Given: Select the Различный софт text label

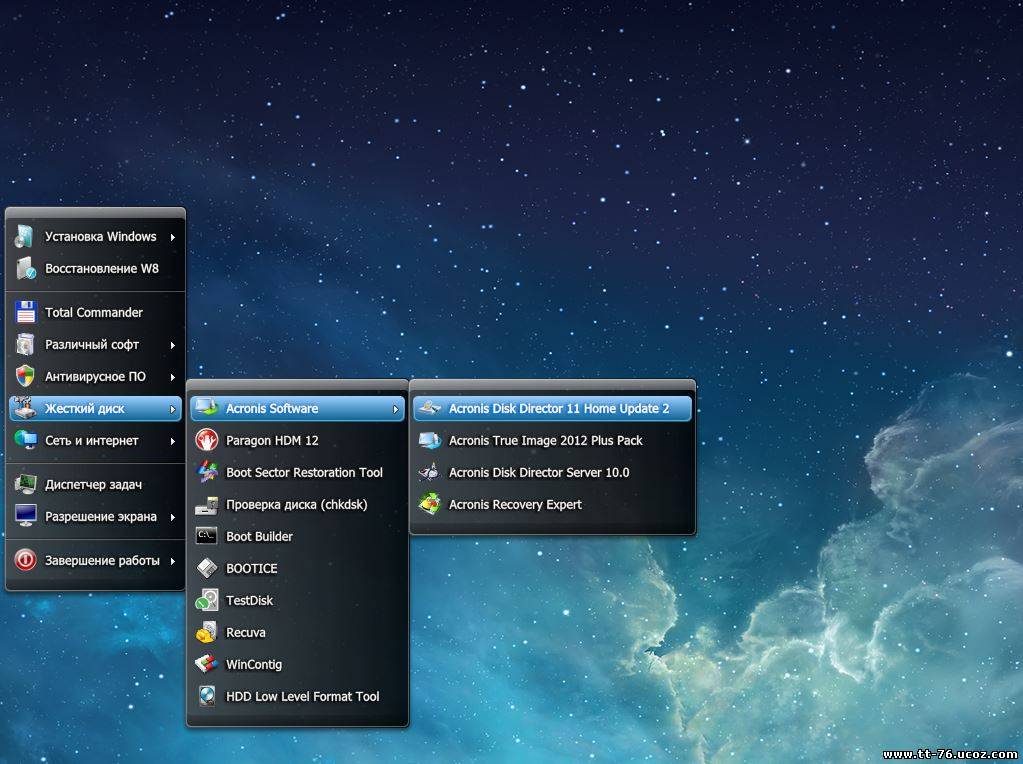Looking at the screenshot, I should click(x=92, y=344).
